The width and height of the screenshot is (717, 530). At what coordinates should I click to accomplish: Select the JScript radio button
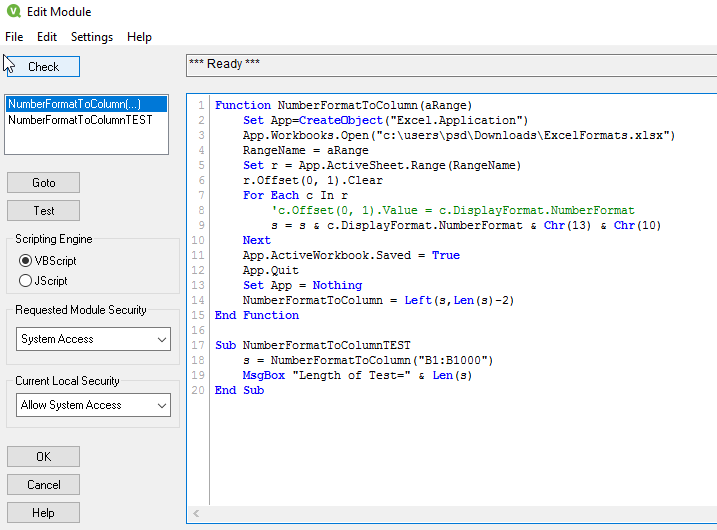pyautogui.click(x=26, y=280)
